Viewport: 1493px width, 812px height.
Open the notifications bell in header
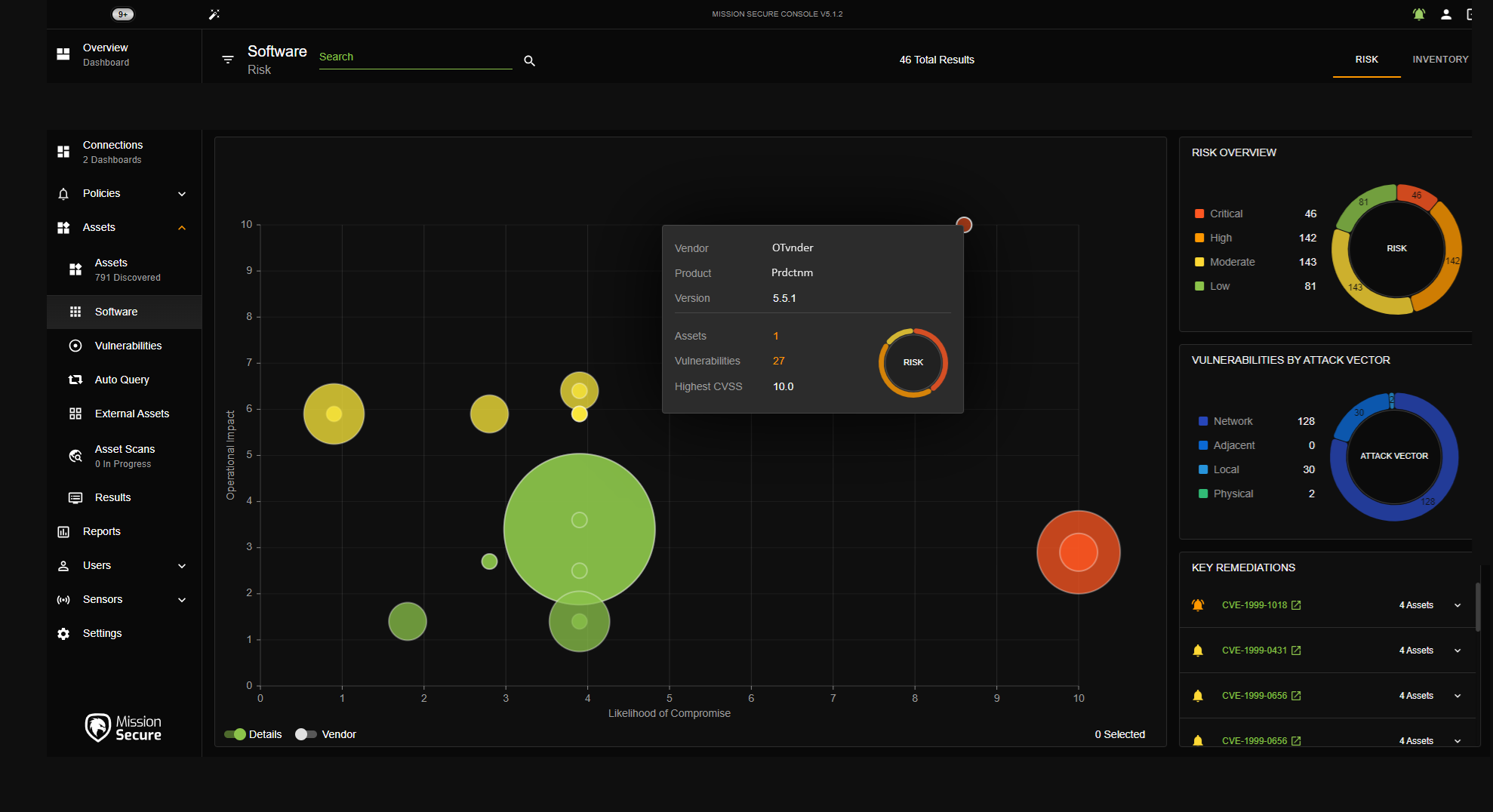(1419, 14)
